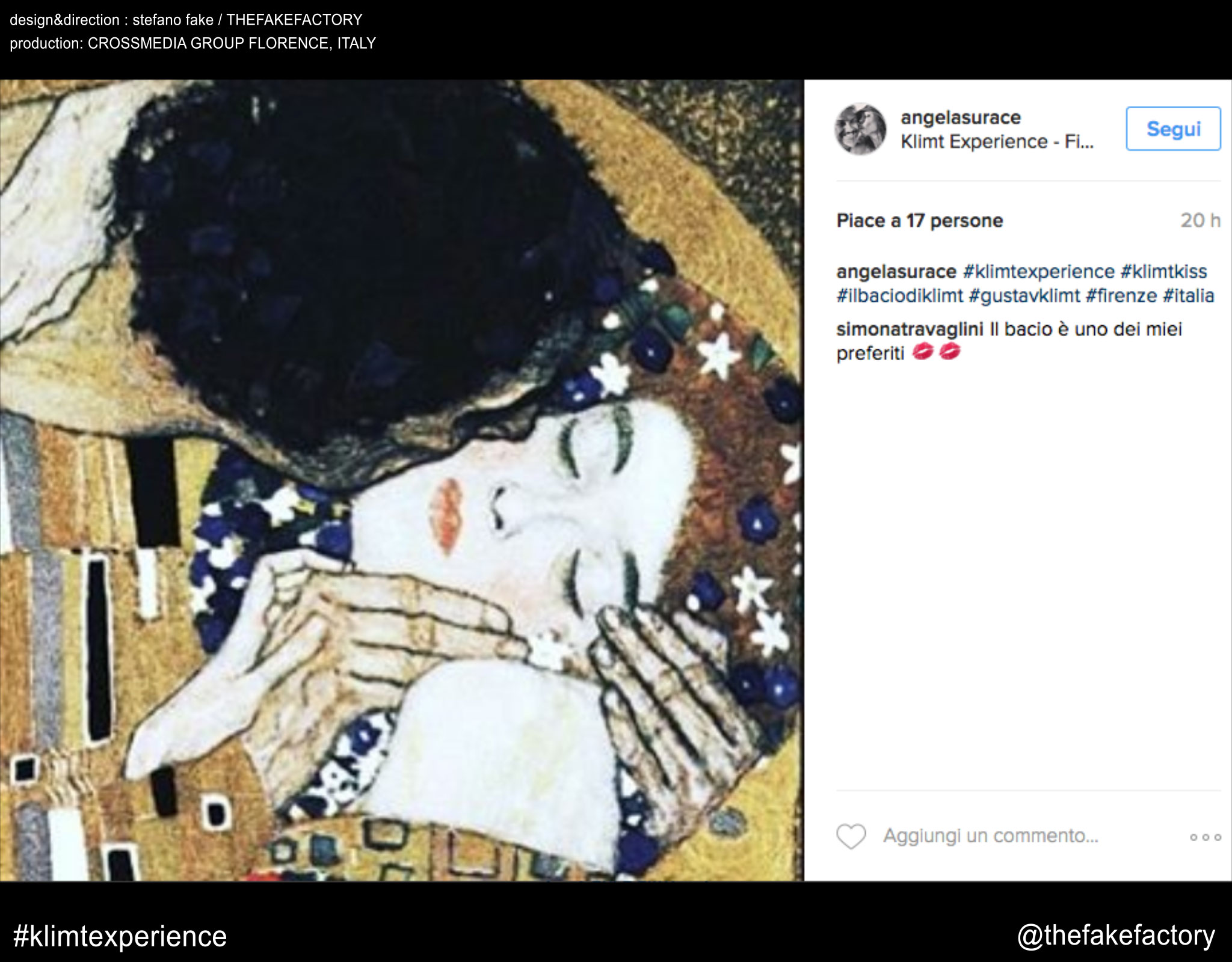Open the Klimt Experience location link
The width and height of the screenshot is (1232, 962).
pos(997,142)
